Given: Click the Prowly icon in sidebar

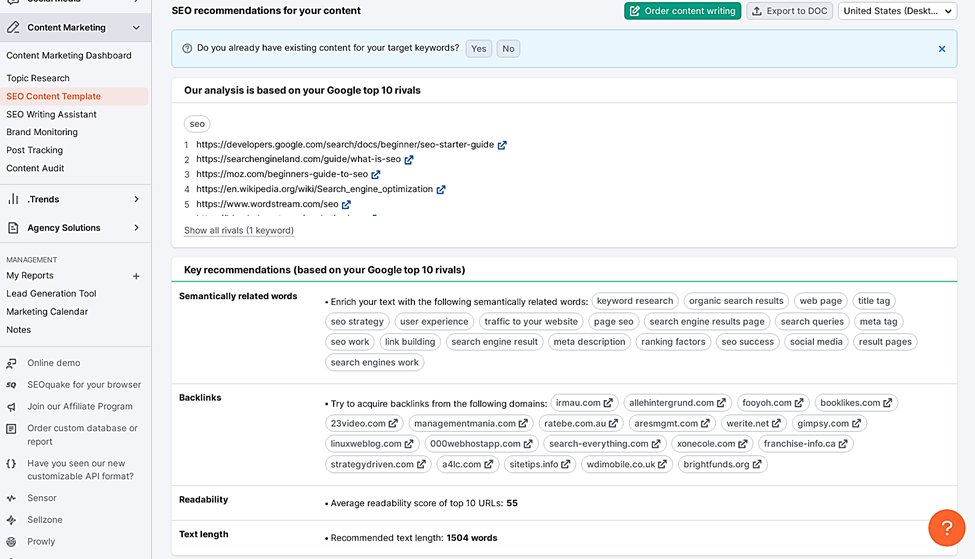Looking at the screenshot, I should [11, 542].
